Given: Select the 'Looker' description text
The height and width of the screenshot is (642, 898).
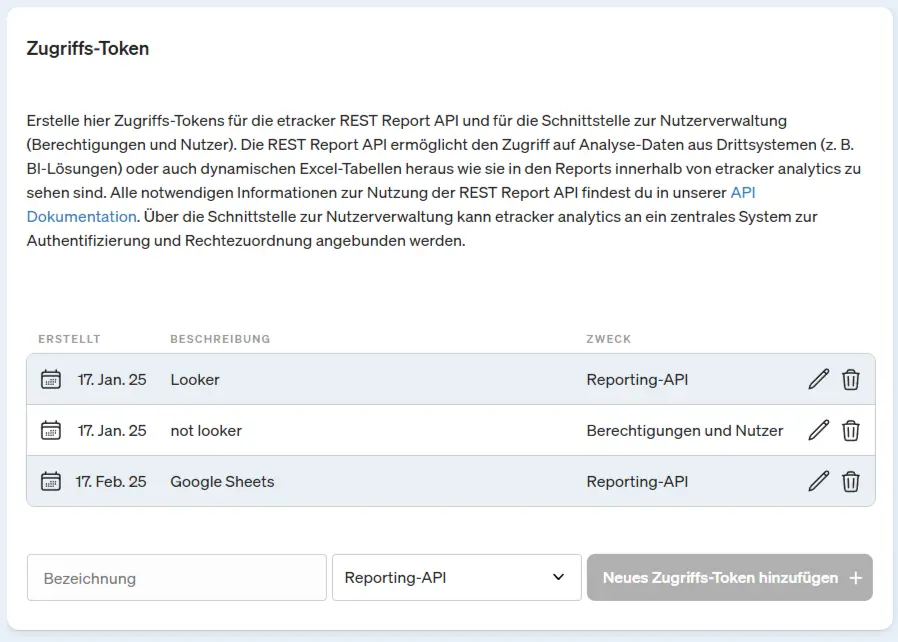Looking at the screenshot, I should 195,380.
